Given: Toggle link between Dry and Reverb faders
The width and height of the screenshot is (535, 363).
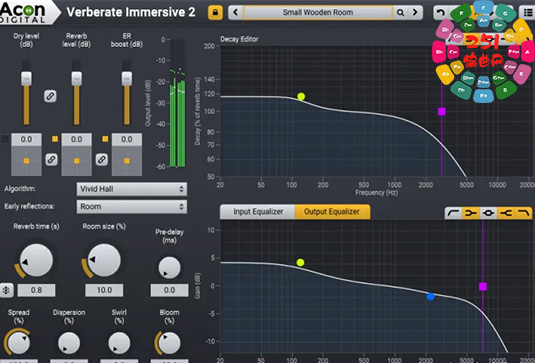Looking at the screenshot, I should pyautogui.click(x=50, y=96).
